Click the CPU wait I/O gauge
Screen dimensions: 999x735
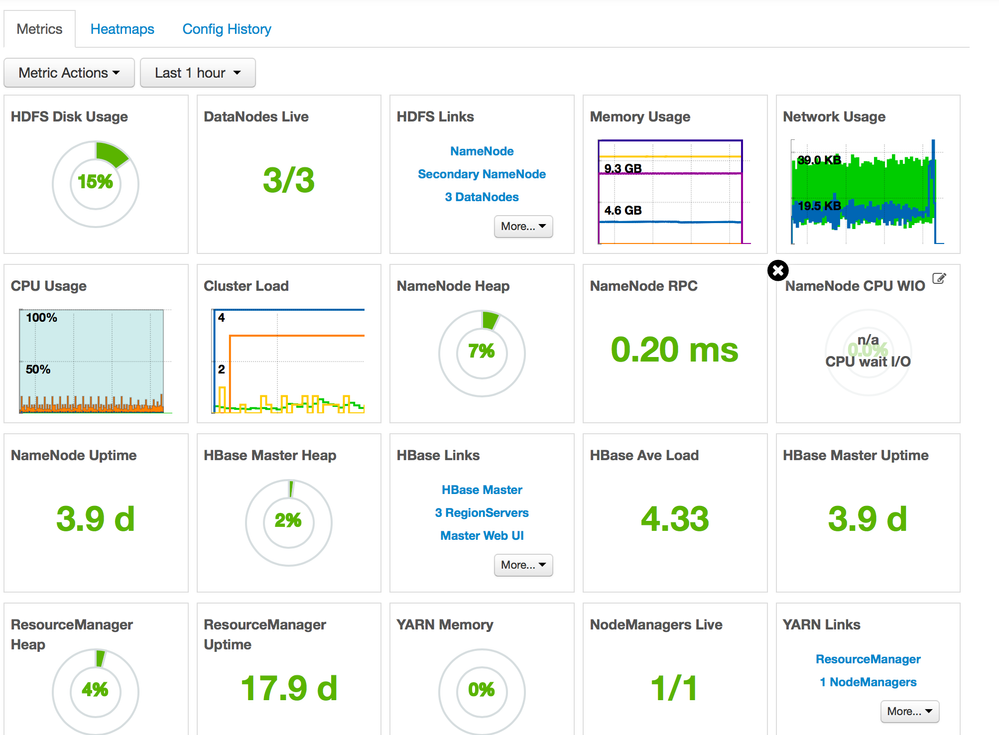click(868, 352)
